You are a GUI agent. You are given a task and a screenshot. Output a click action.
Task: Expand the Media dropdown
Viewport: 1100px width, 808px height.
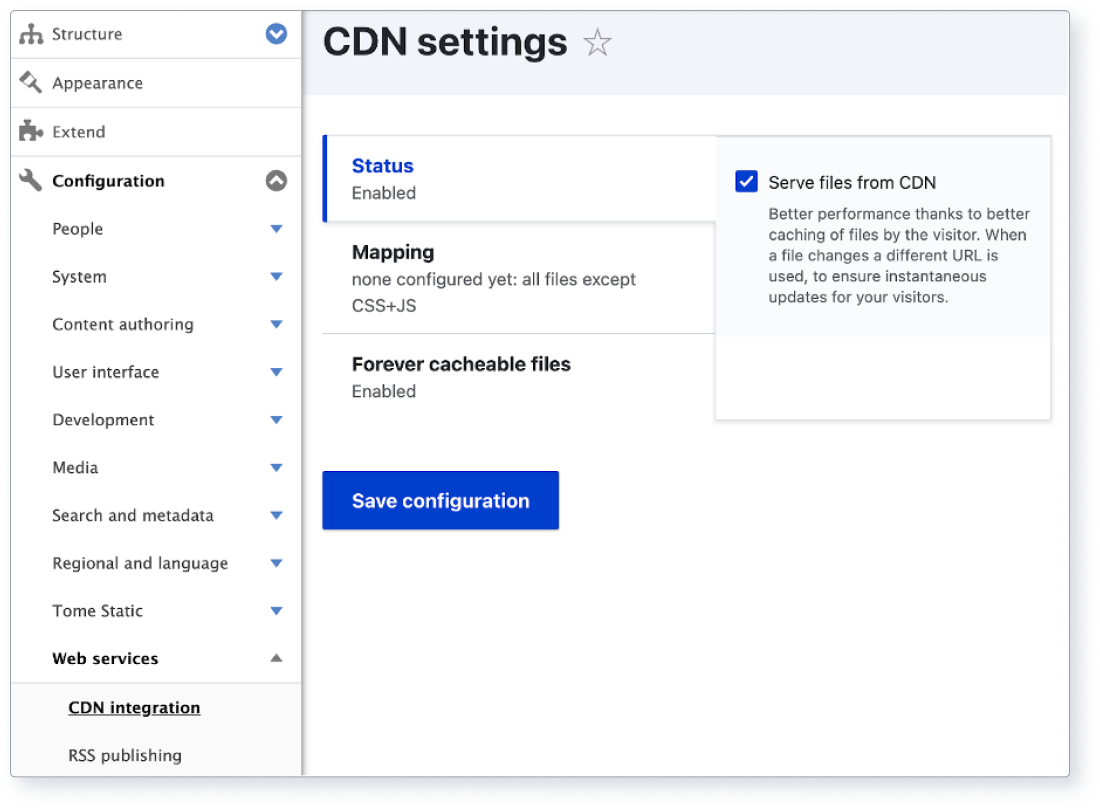click(x=276, y=467)
